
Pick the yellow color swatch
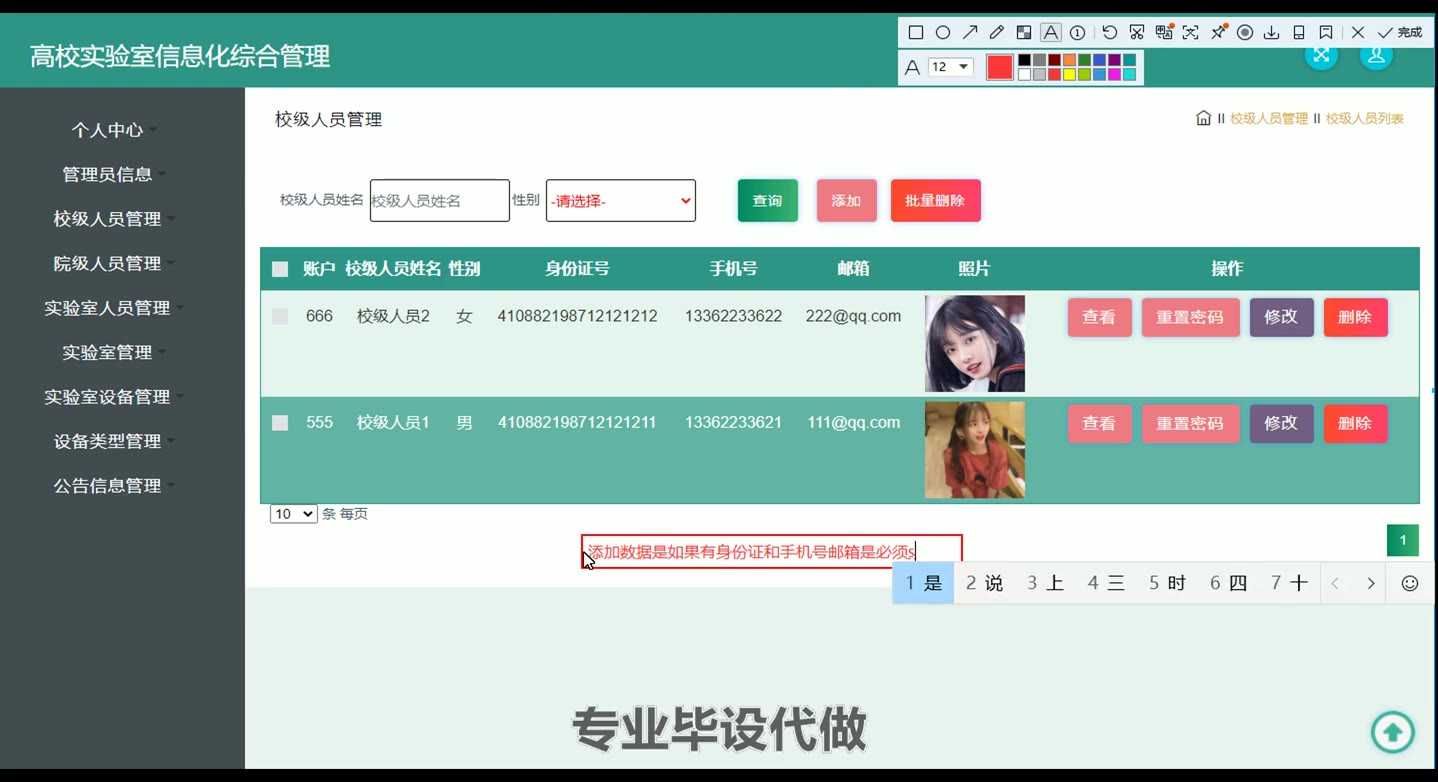click(1069, 74)
